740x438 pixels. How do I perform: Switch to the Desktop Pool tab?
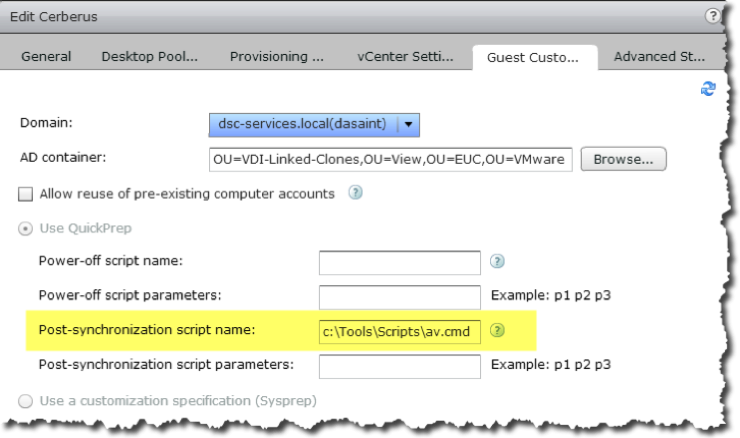point(150,57)
